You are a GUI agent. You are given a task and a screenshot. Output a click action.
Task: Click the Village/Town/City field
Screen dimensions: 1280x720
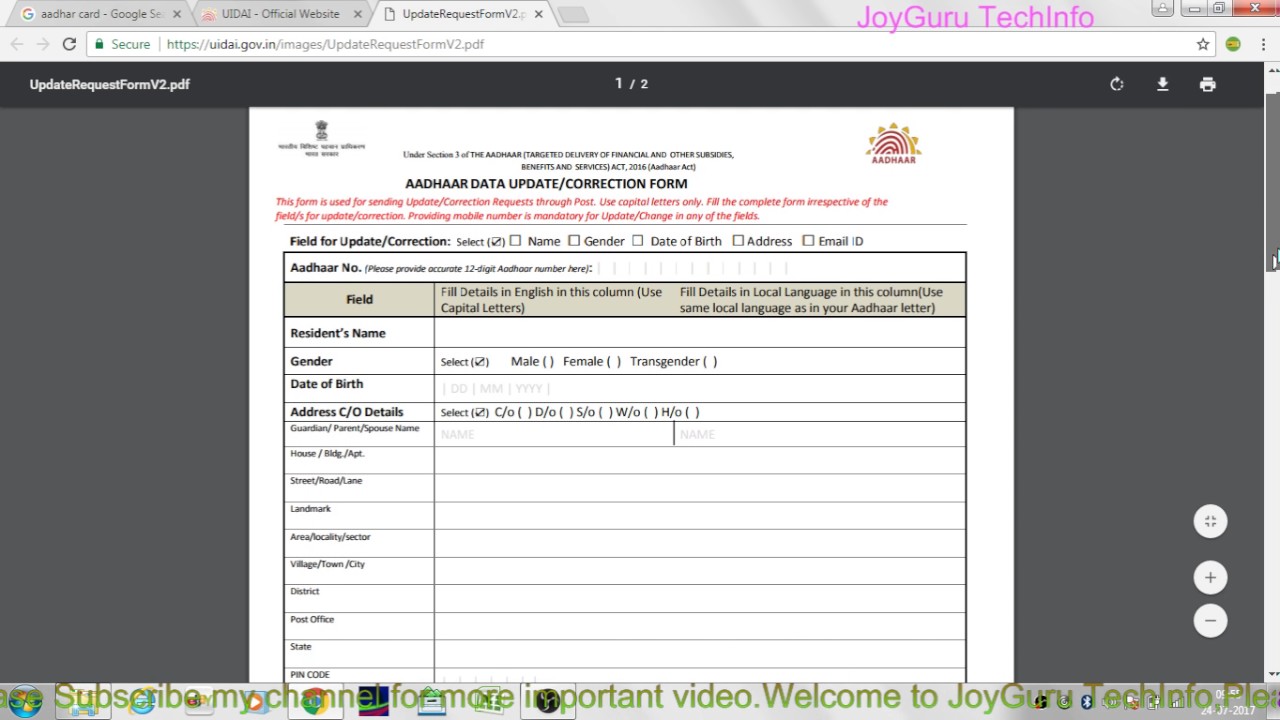(x=700, y=571)
